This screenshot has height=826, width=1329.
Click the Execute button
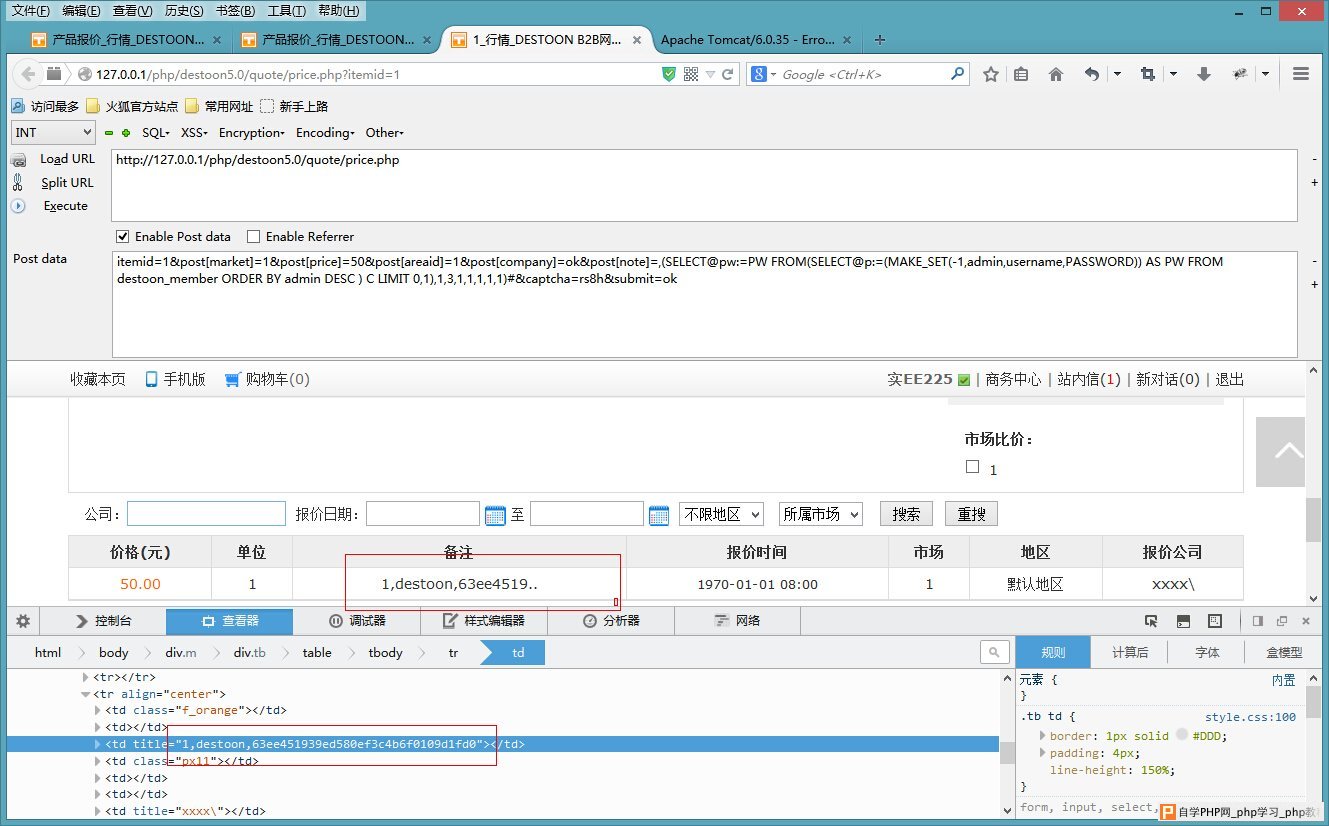click(x=66, y=206)
